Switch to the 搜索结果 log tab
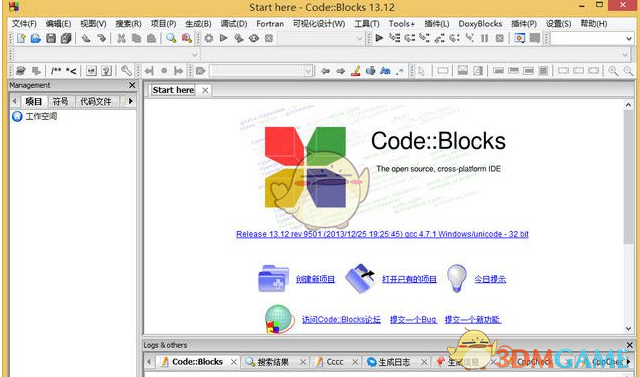640x377 pixels. click(x=272, y=362)
